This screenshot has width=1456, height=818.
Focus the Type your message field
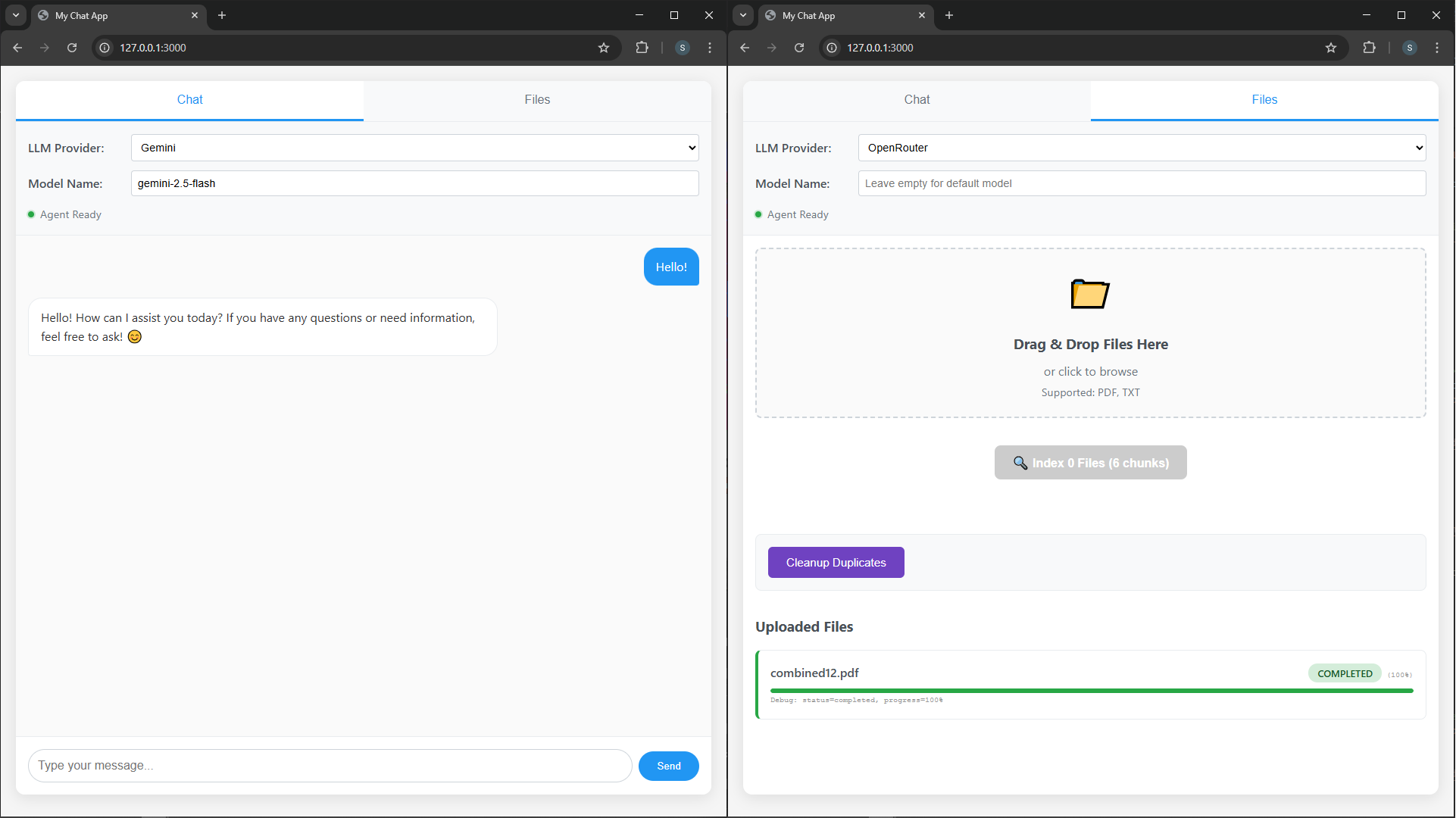(x=330, y=766)
